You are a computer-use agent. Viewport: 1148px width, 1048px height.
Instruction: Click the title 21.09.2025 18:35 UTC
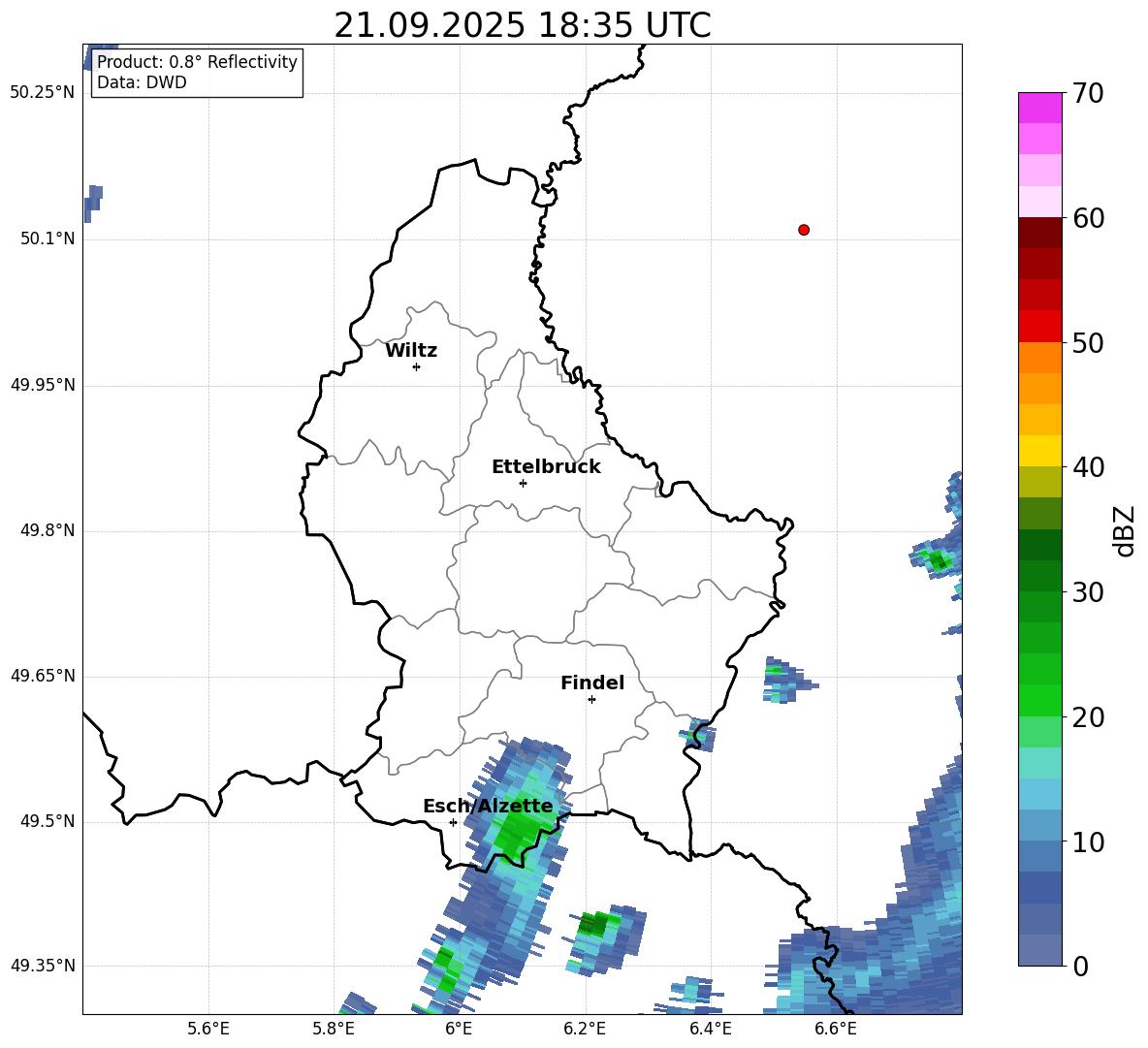click(522, 25)
